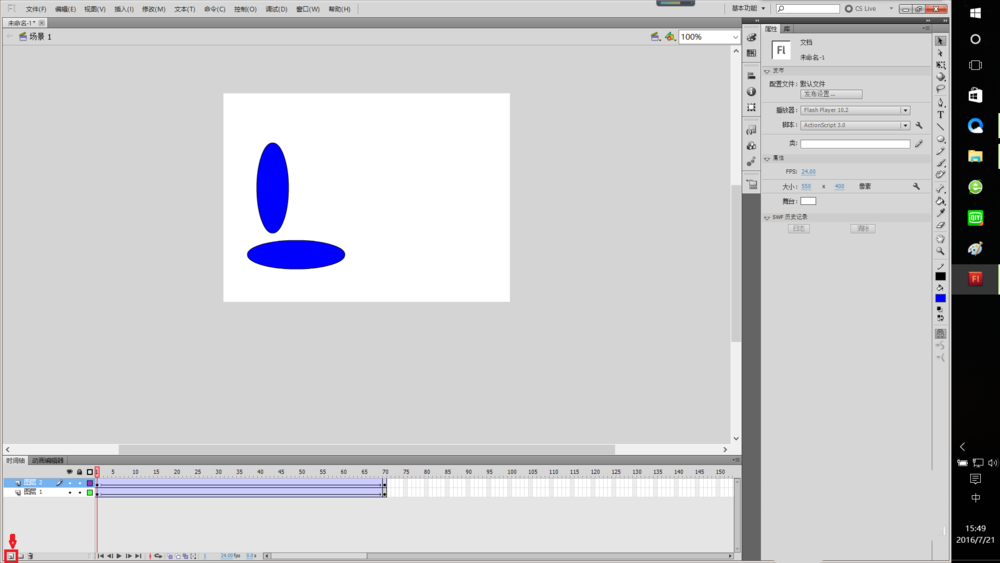
Task: Toggle lock dot for 图层 1
Action: point(79,492)
